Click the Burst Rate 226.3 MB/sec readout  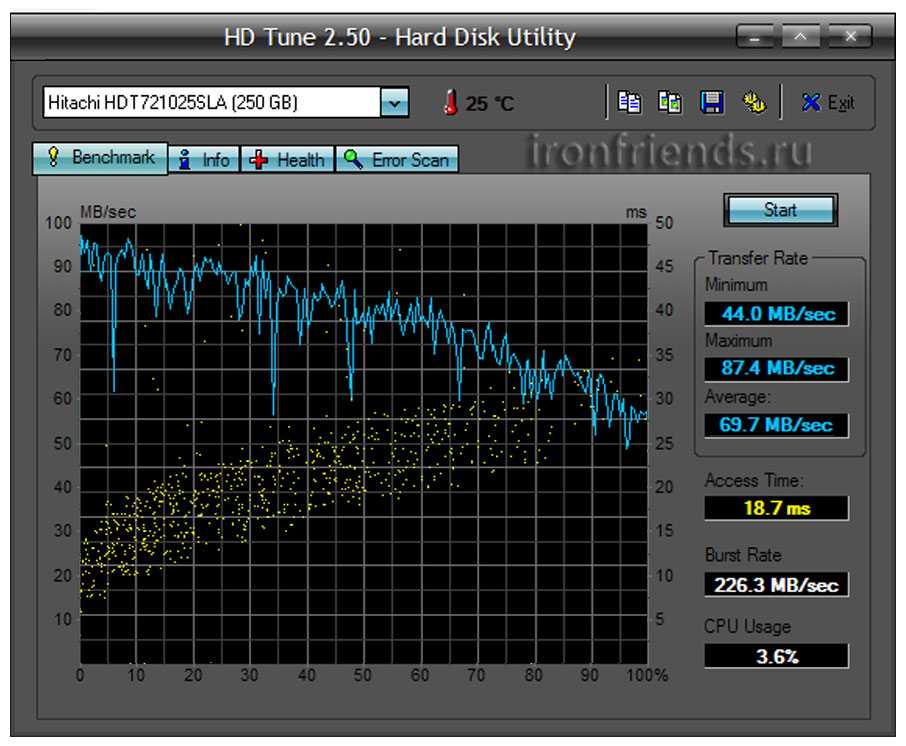776,585
